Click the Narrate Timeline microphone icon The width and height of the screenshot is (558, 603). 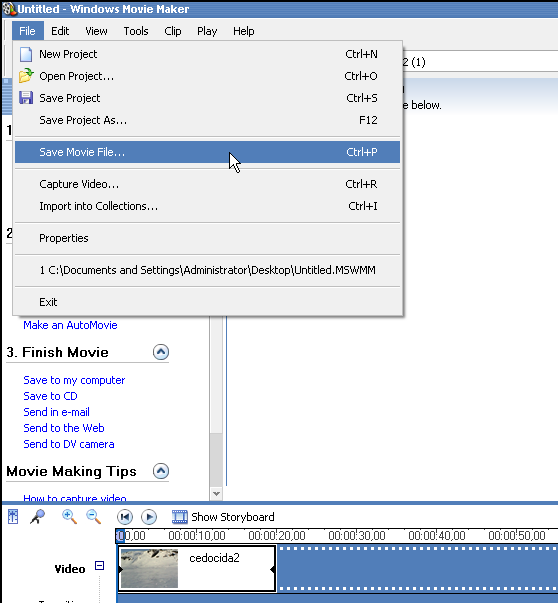pyautogui.click(x=37, y=517)
